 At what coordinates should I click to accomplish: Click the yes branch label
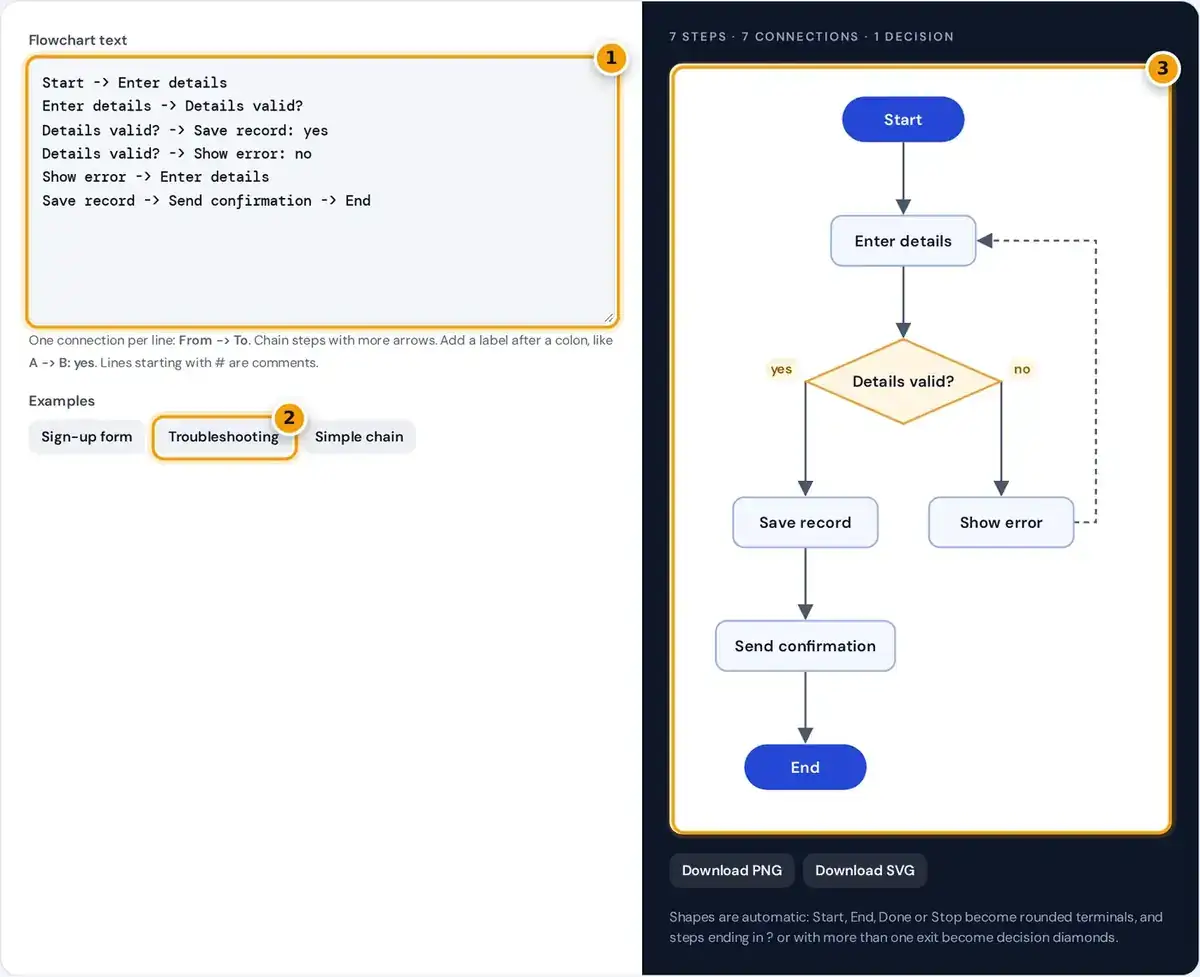781,369
